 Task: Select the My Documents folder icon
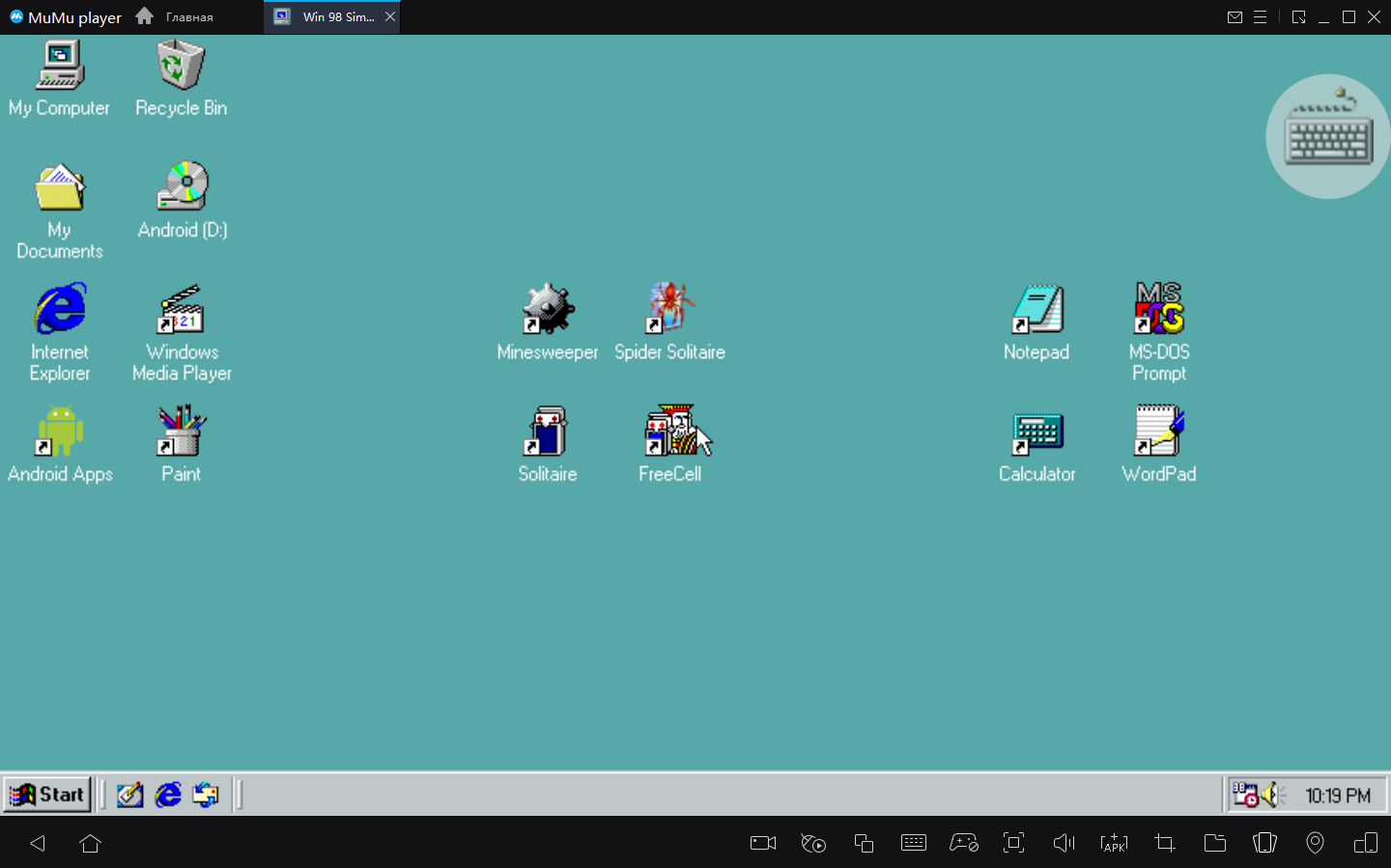(60, 186)
